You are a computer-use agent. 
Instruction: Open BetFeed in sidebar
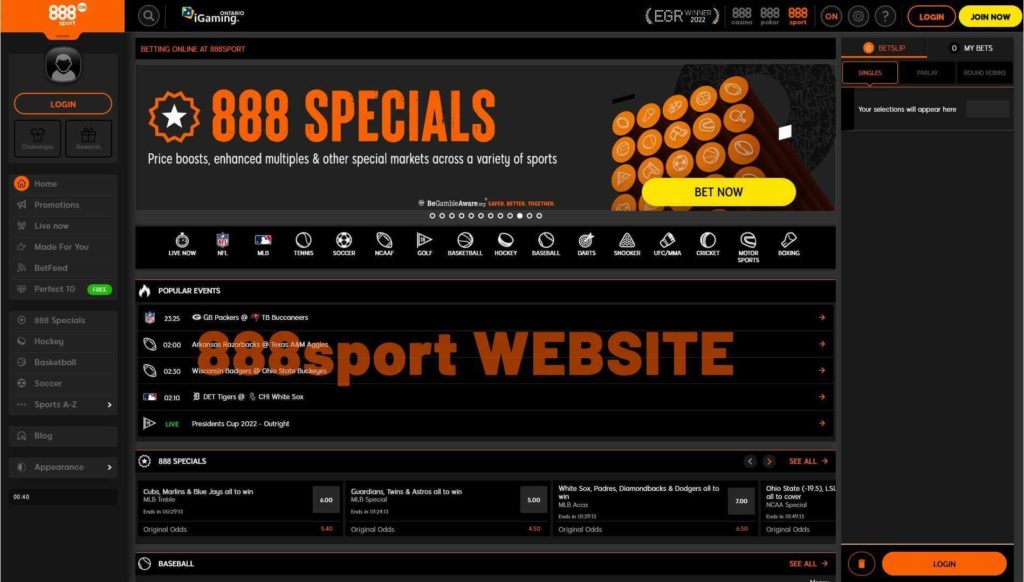click(63, 267)
